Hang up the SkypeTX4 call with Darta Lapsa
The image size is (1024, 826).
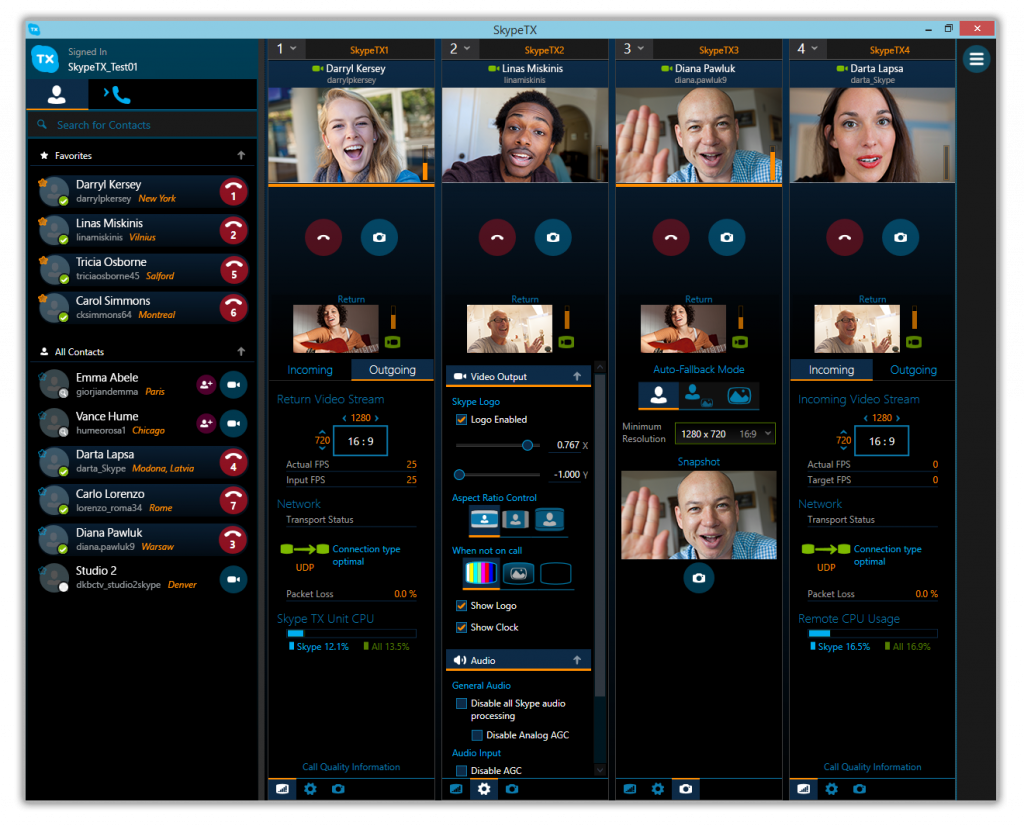click(844, 238)
